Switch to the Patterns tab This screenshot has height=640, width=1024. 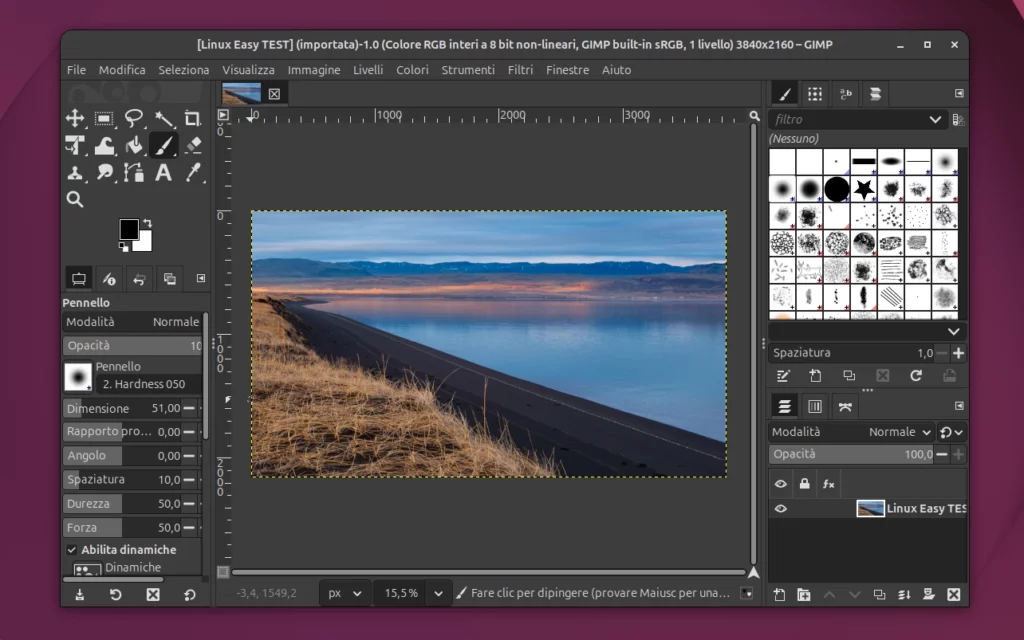(x=815, y=94)
